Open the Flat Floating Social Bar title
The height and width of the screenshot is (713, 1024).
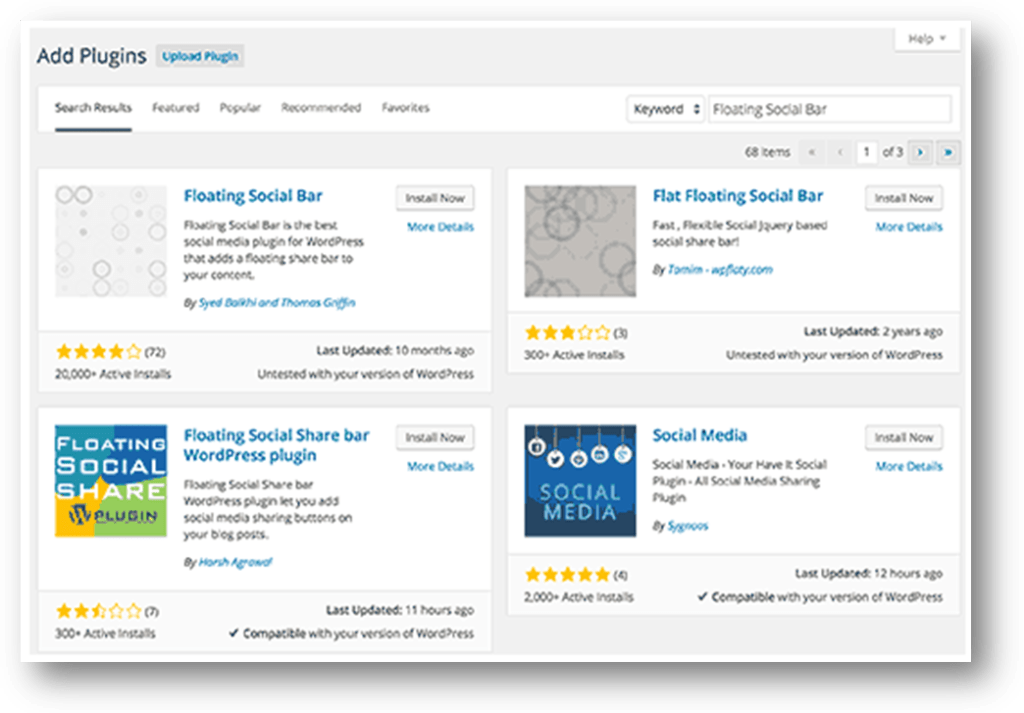tap(738, 196)
